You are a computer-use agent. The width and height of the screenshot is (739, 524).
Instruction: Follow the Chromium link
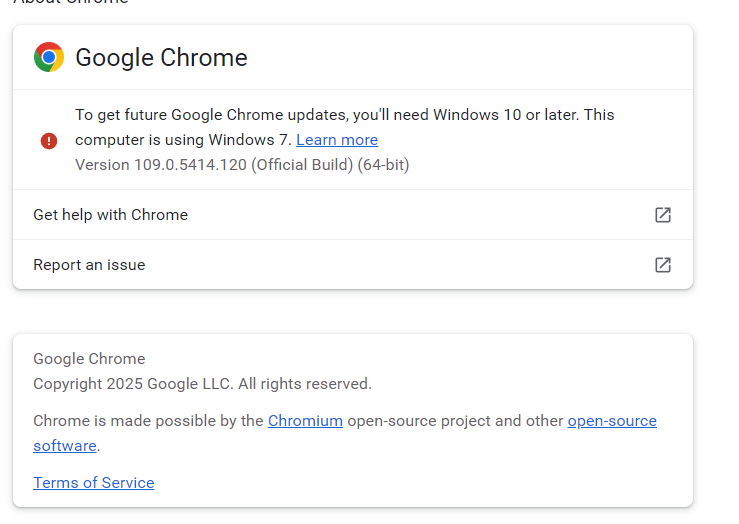[x=305, y=421]
